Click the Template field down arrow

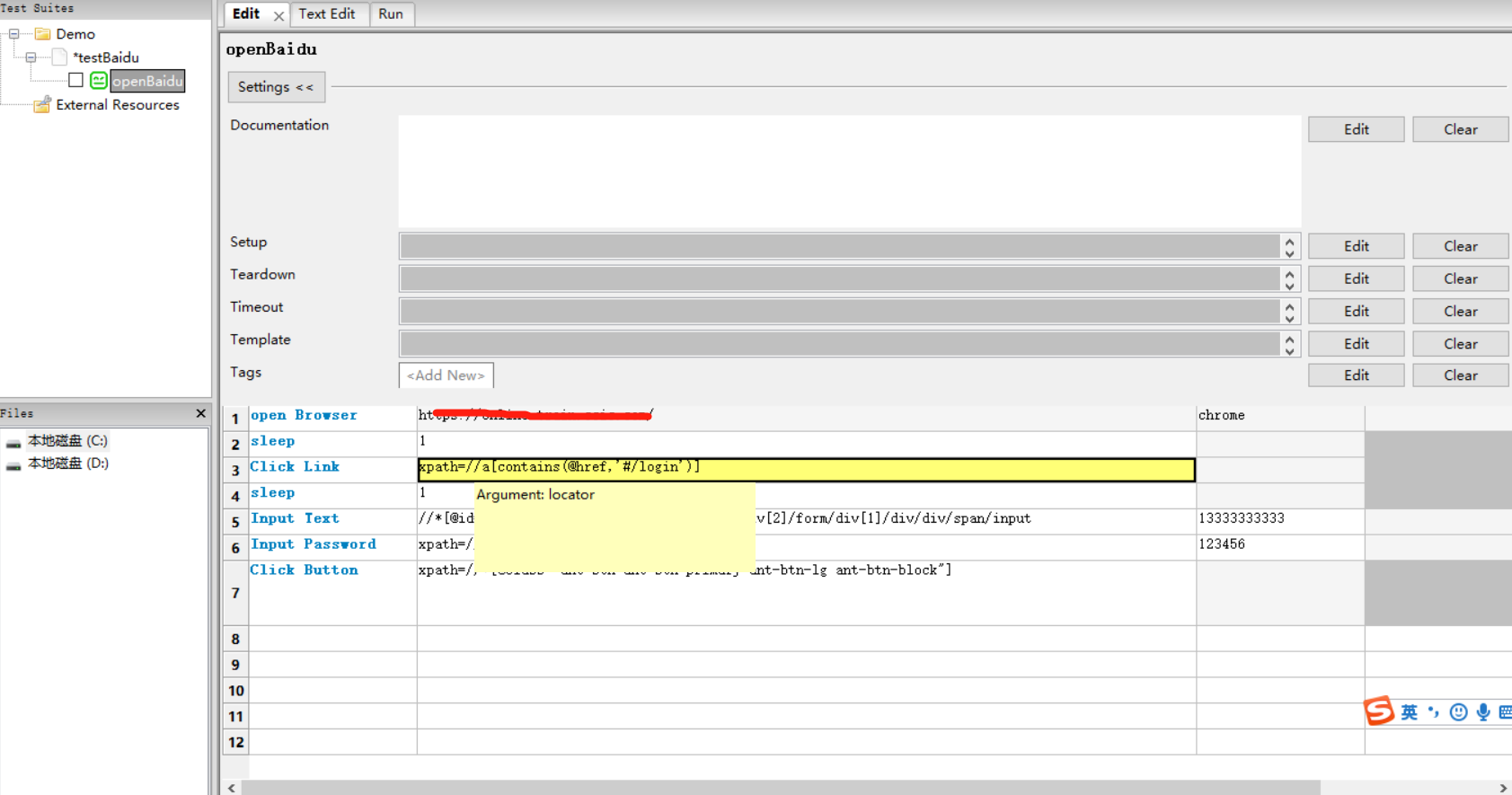pos(1289,350)
